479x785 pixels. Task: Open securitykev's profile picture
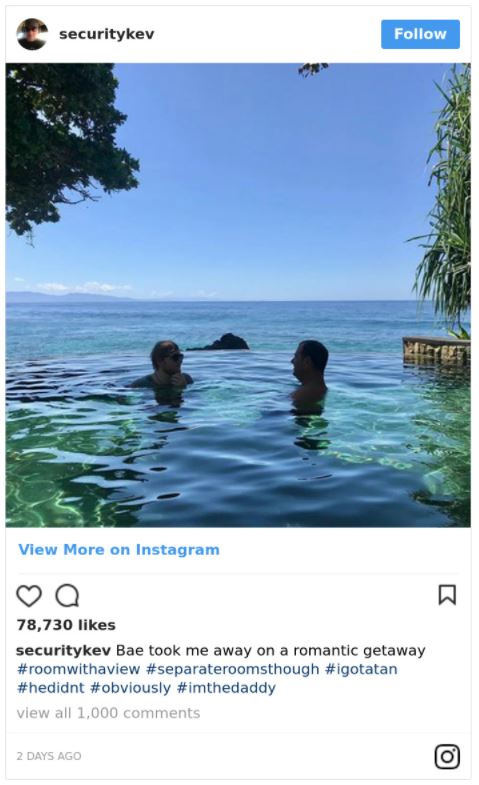tap(32, 34)
